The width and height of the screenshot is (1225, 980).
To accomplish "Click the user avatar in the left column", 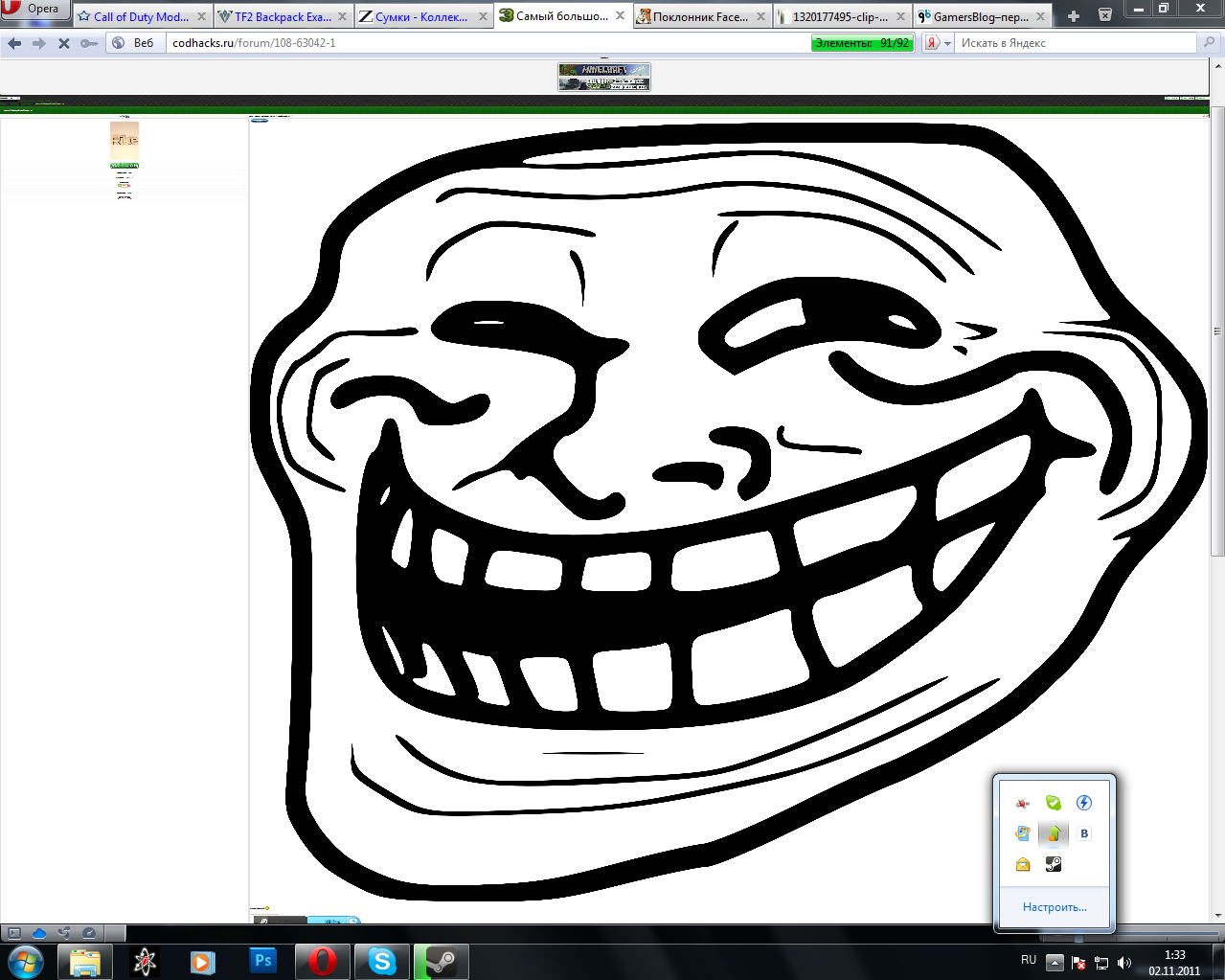I will [x=125, y=141].
